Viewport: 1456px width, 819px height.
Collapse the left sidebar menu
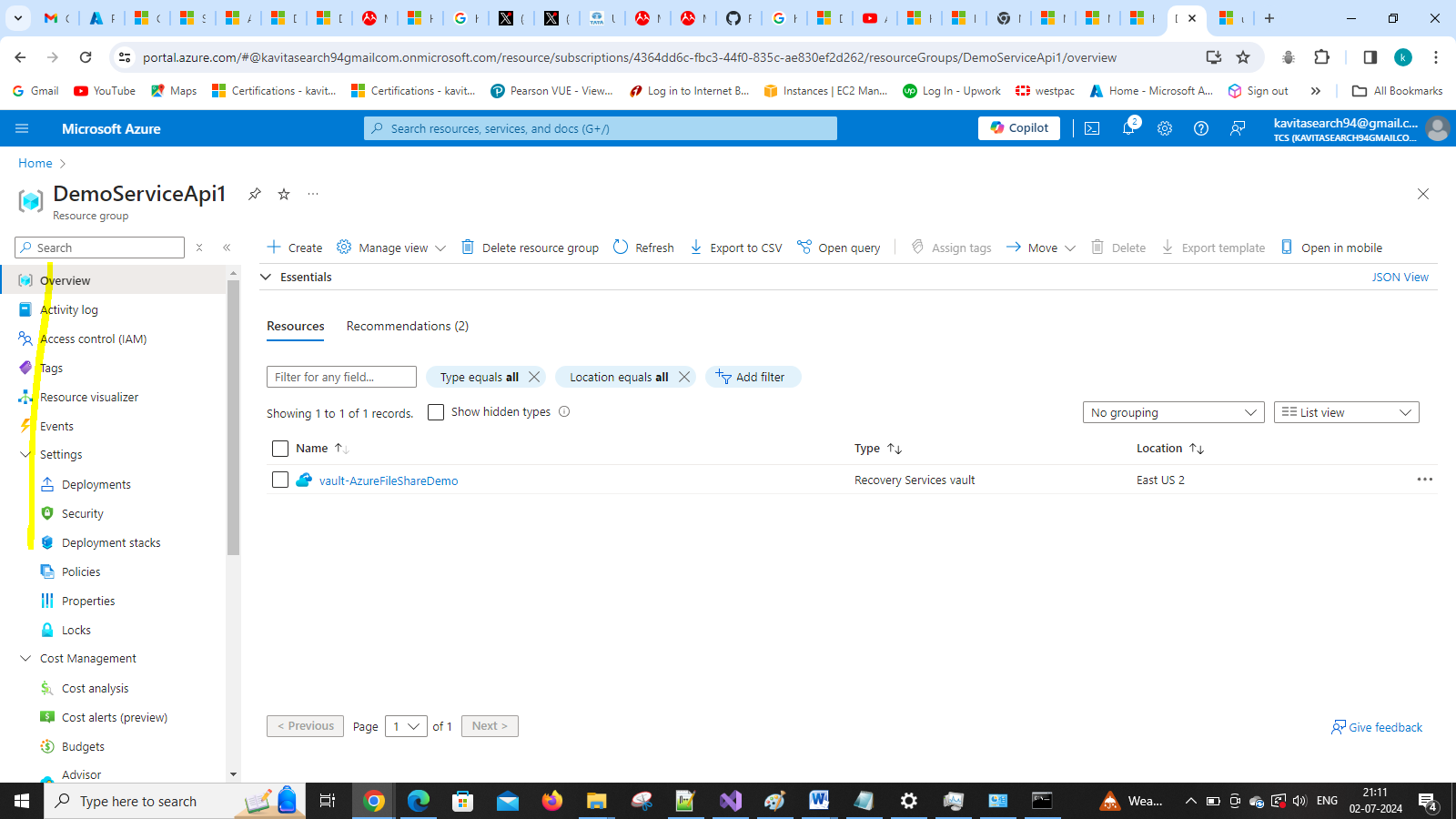click(x=227, y=248)
